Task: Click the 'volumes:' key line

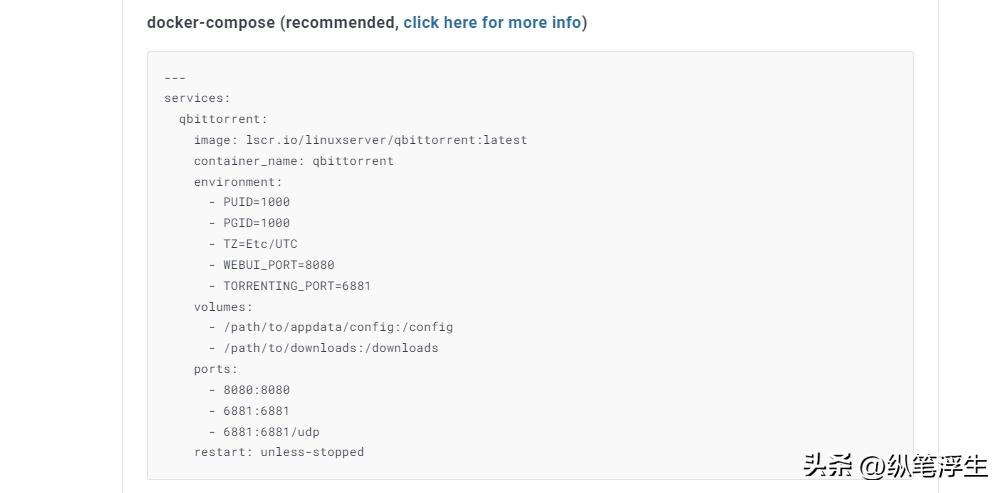Action: click(223, 307)
